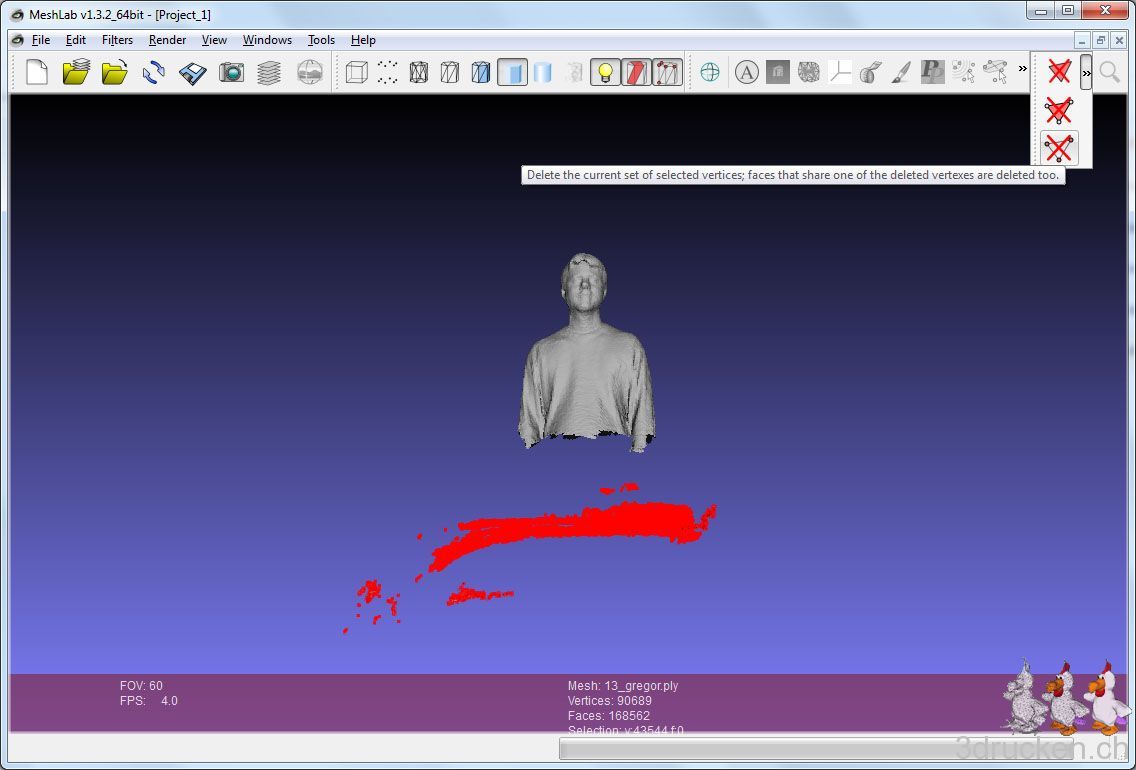Select the vertex selection cursor tool
Viewport: 1136px width, 770px height.
click(x=995, y=72)
